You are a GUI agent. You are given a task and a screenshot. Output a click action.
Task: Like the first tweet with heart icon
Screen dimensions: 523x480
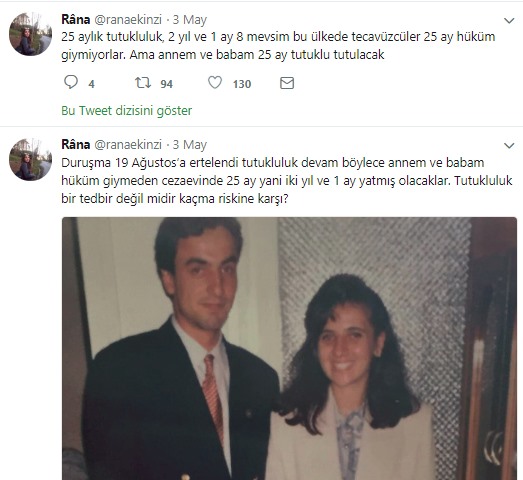(x=215, y=82)
